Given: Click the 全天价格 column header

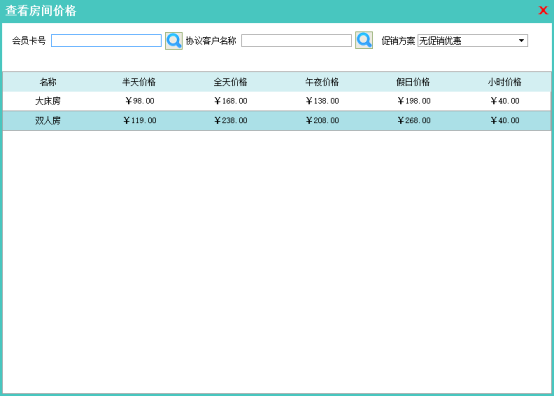Looking at the screenshot, I should pyautogui.click(x=230, y=82).
